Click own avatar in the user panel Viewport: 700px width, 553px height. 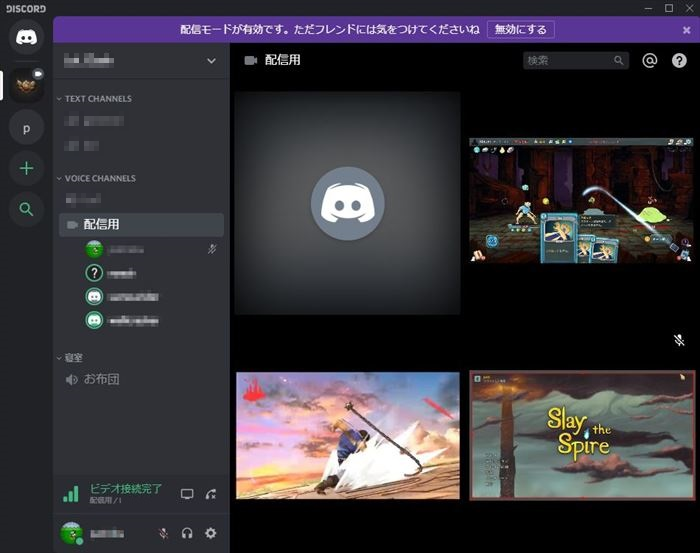click(x=71, y=533)
